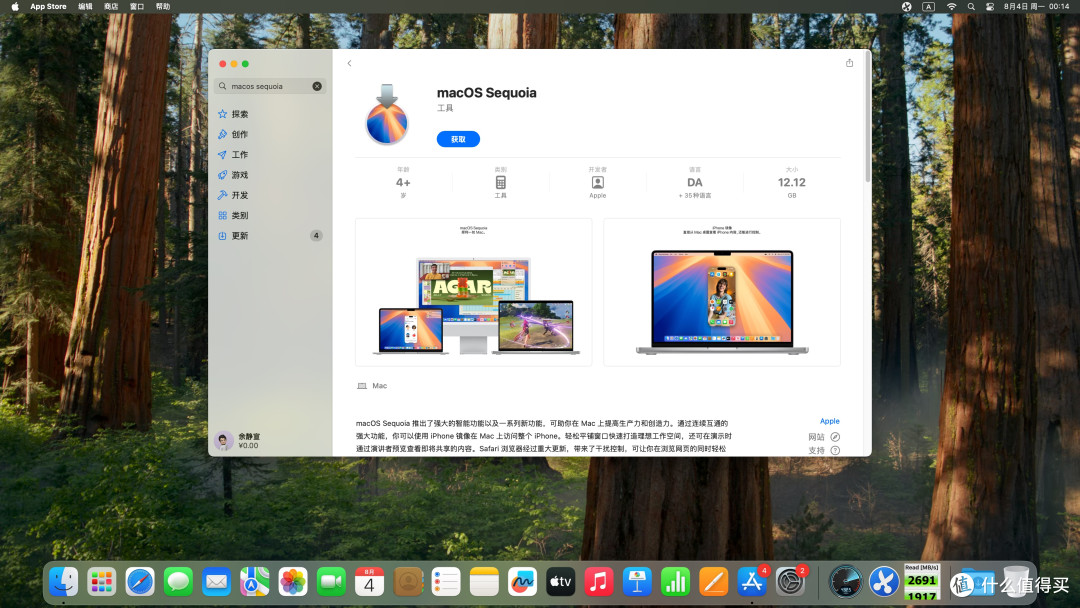Screen dimensions: 1080x608
Task: Click the Control Center icon in menu bar
Action: (x=990, y=6)
